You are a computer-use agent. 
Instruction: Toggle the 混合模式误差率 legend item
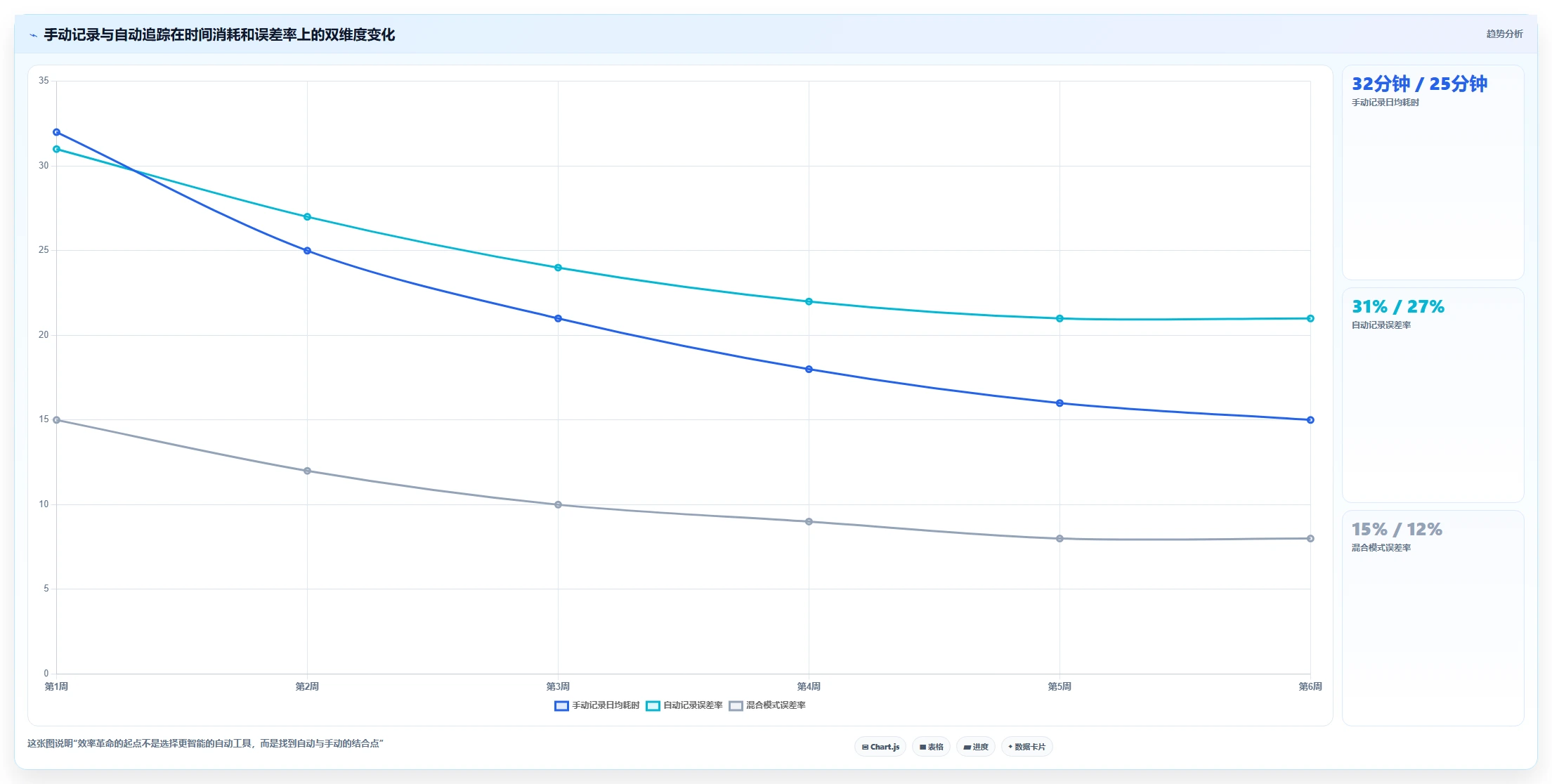767,705
